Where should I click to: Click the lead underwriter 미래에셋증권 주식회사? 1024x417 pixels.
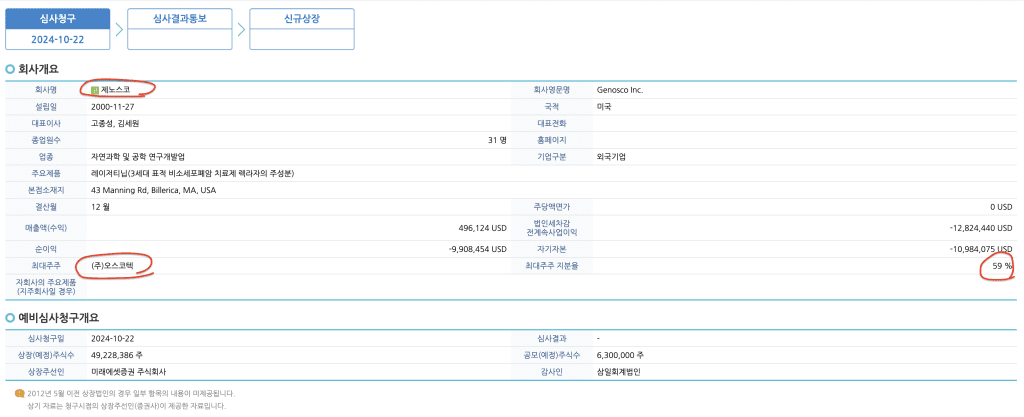(x=133, y=371)
